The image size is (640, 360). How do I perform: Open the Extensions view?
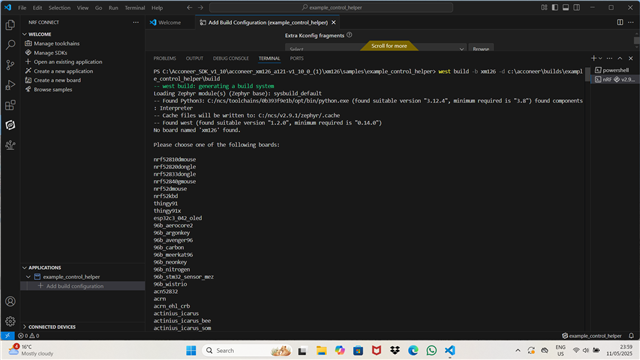point(10,105)
